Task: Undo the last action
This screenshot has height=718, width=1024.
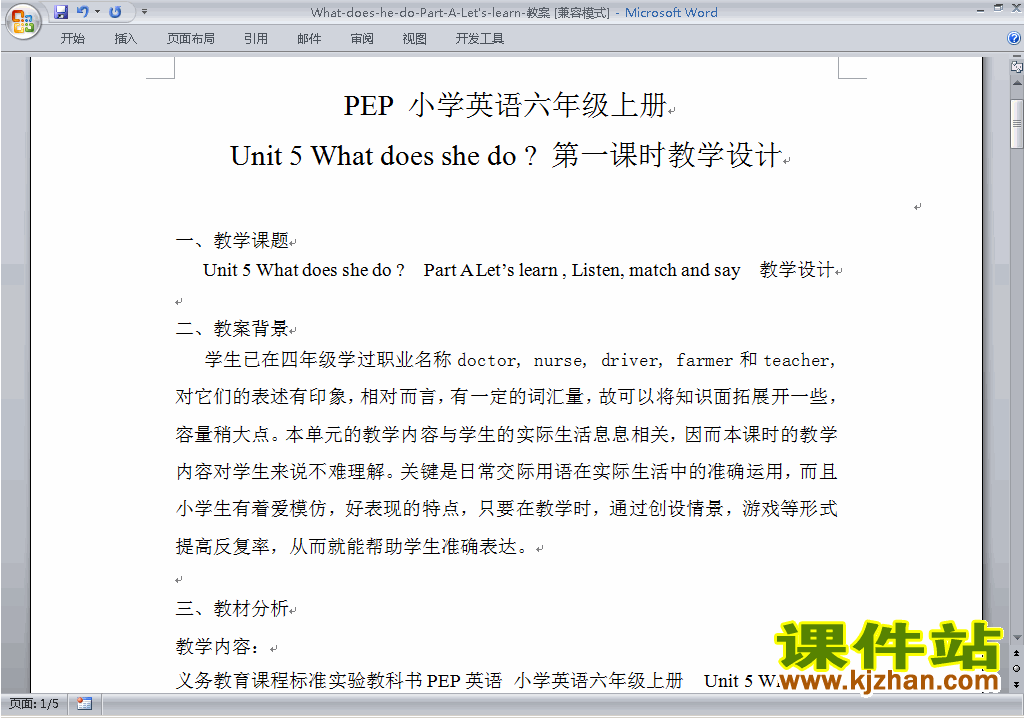Action: pyautogui.click(x=82, y=12)
